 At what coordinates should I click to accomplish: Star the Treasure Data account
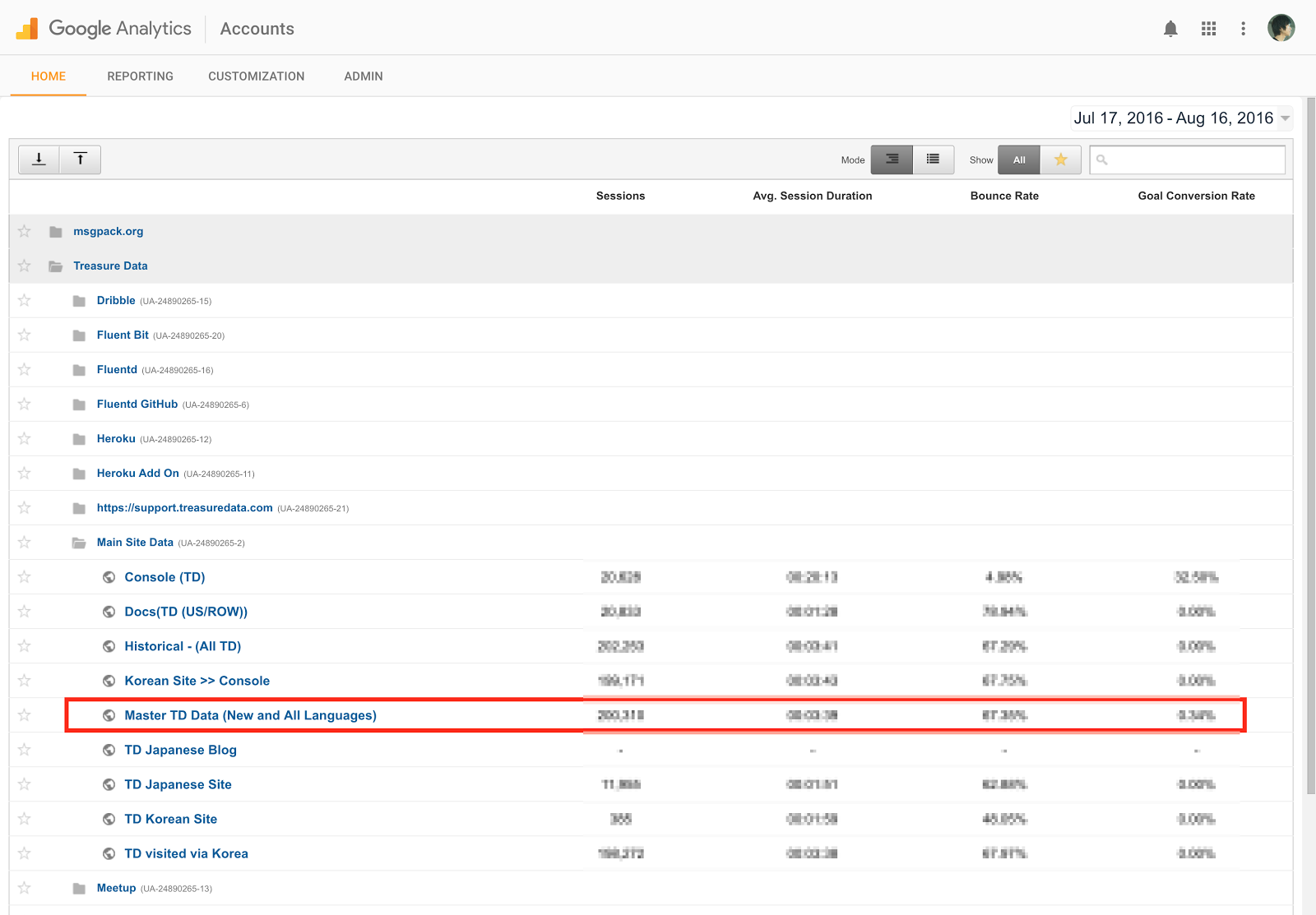click(x=25, y=266)
